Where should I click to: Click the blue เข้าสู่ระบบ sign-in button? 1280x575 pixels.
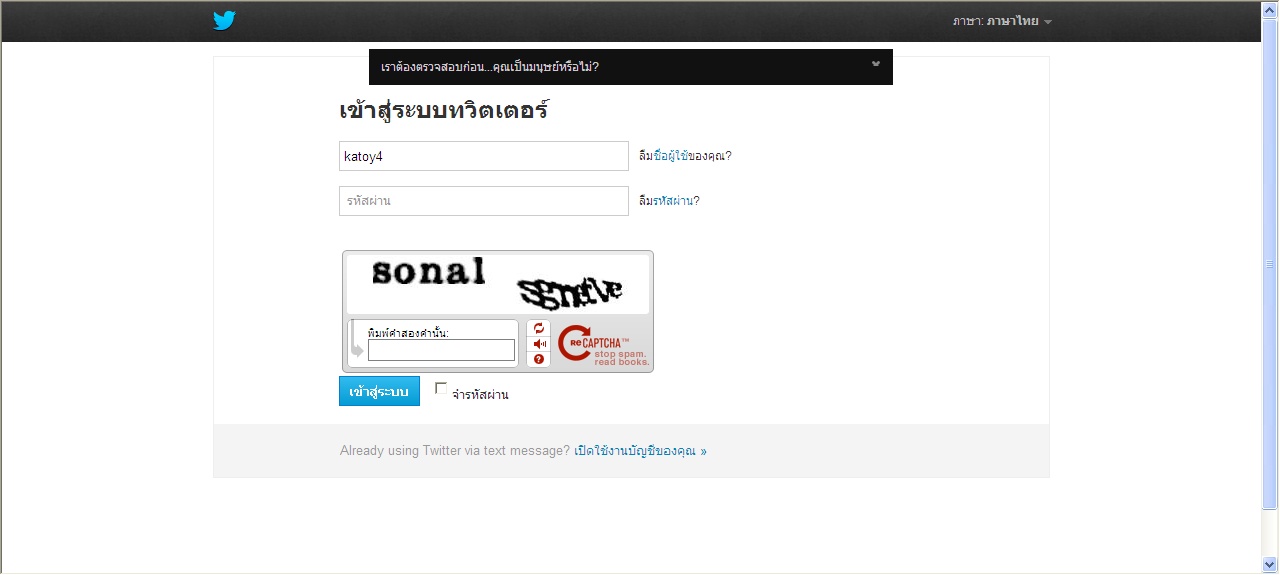tap(379, 392)
